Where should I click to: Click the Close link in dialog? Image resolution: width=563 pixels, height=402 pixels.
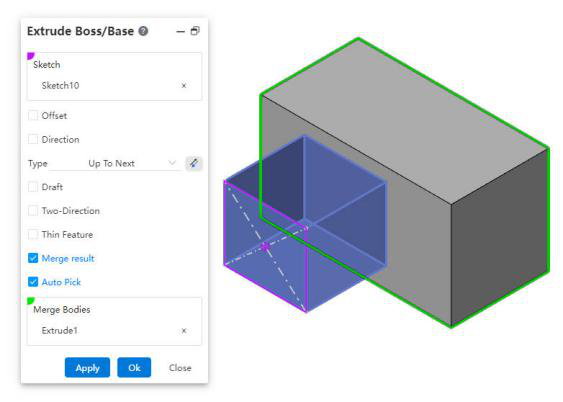[x=180, y=368]
